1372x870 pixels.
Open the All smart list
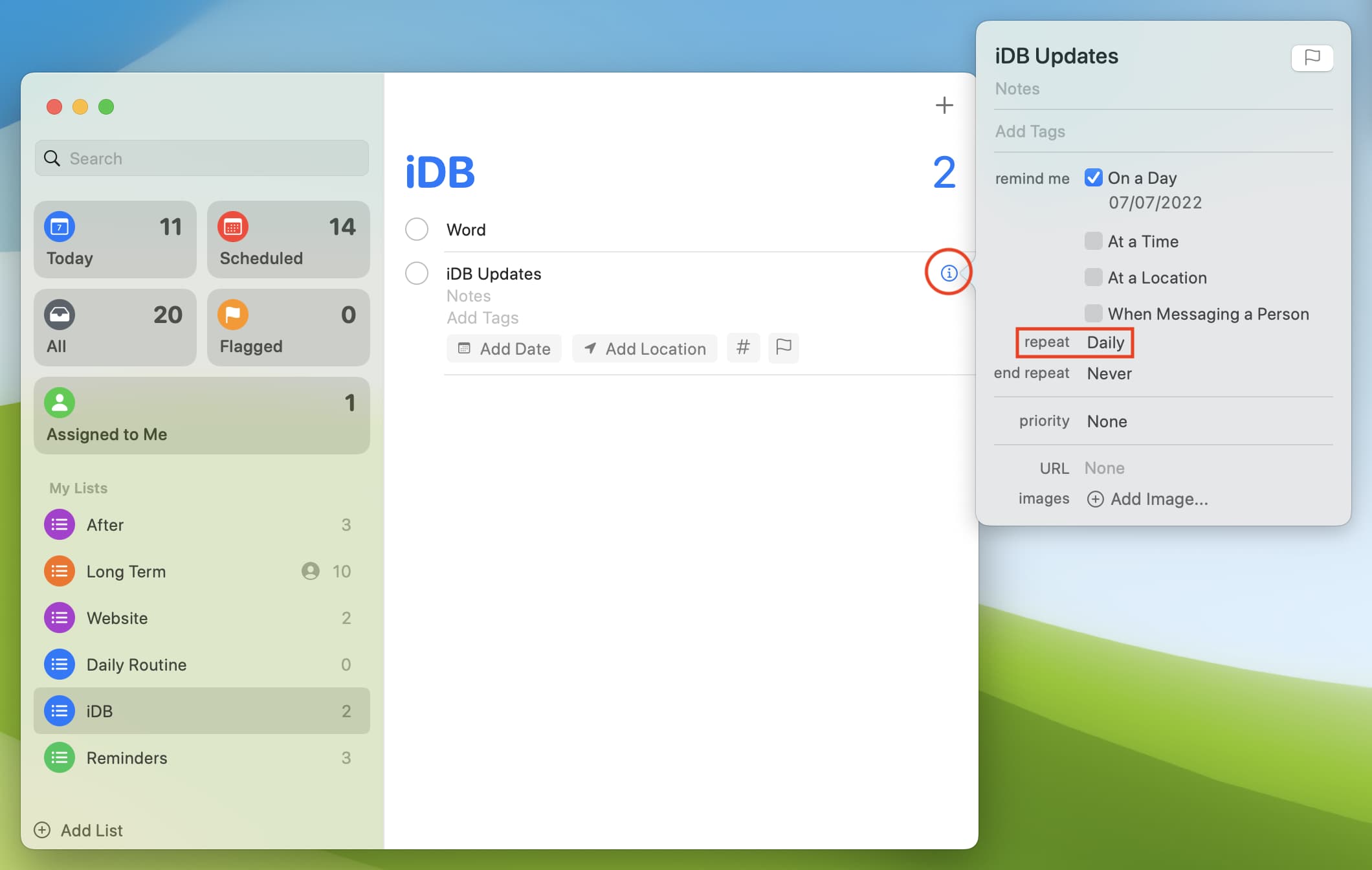(115, 328)
